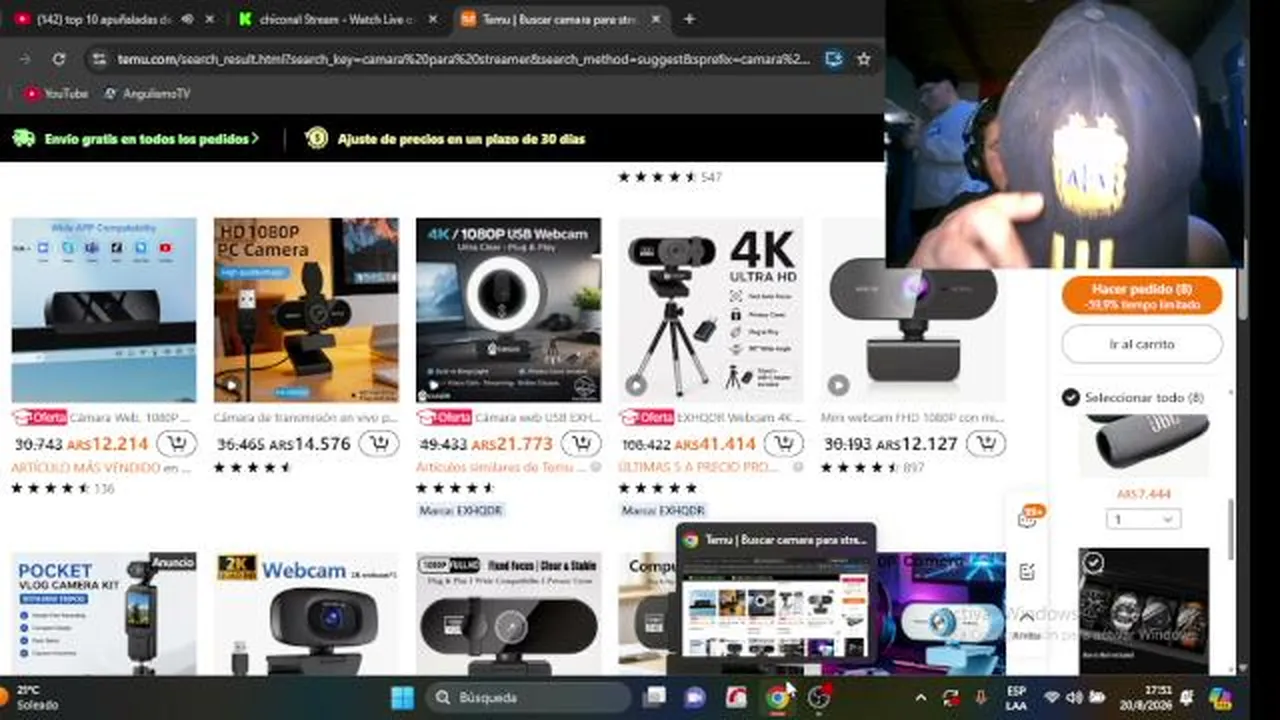Open the YouTube bookmark
1280x720 pixels.
click(x=56, y=93)
